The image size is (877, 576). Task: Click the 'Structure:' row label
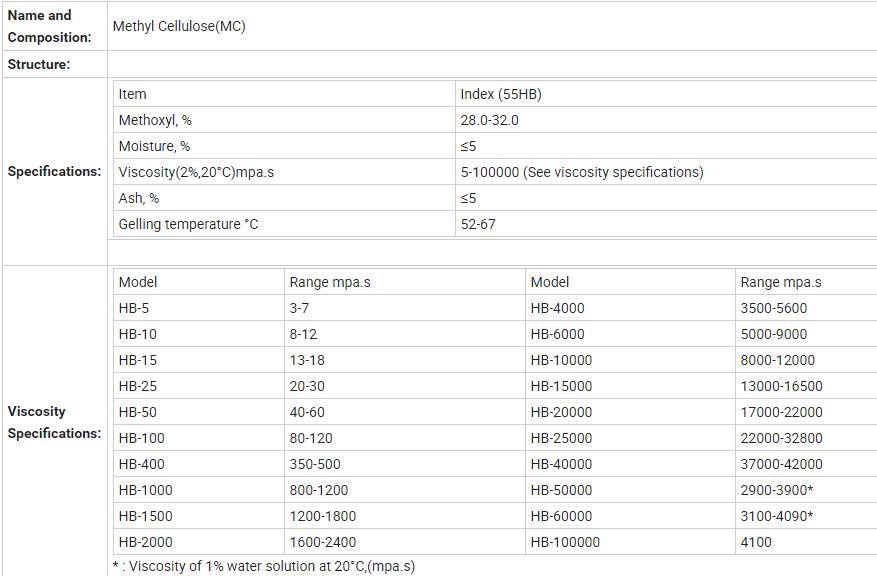click(39, 64)
